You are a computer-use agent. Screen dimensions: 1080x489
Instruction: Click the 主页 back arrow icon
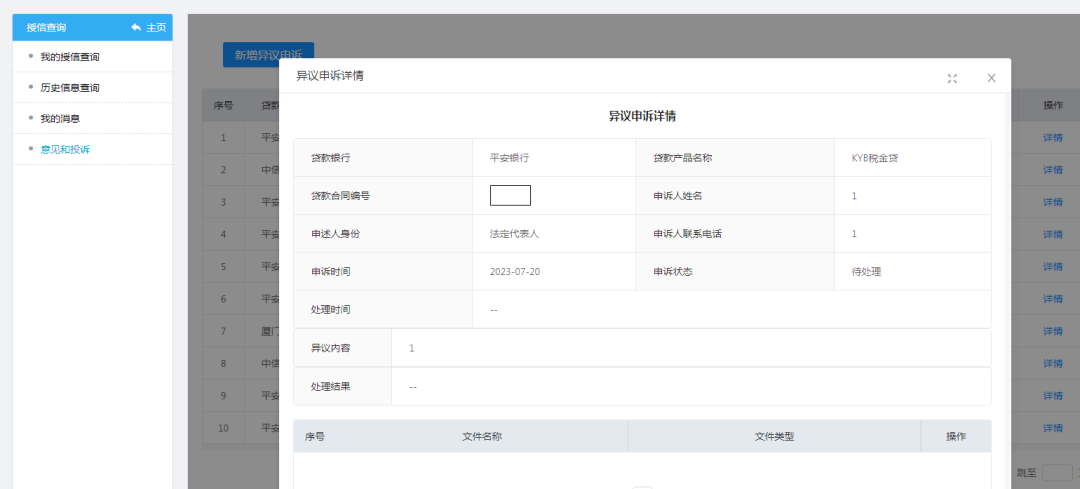(x=136, y=28)
